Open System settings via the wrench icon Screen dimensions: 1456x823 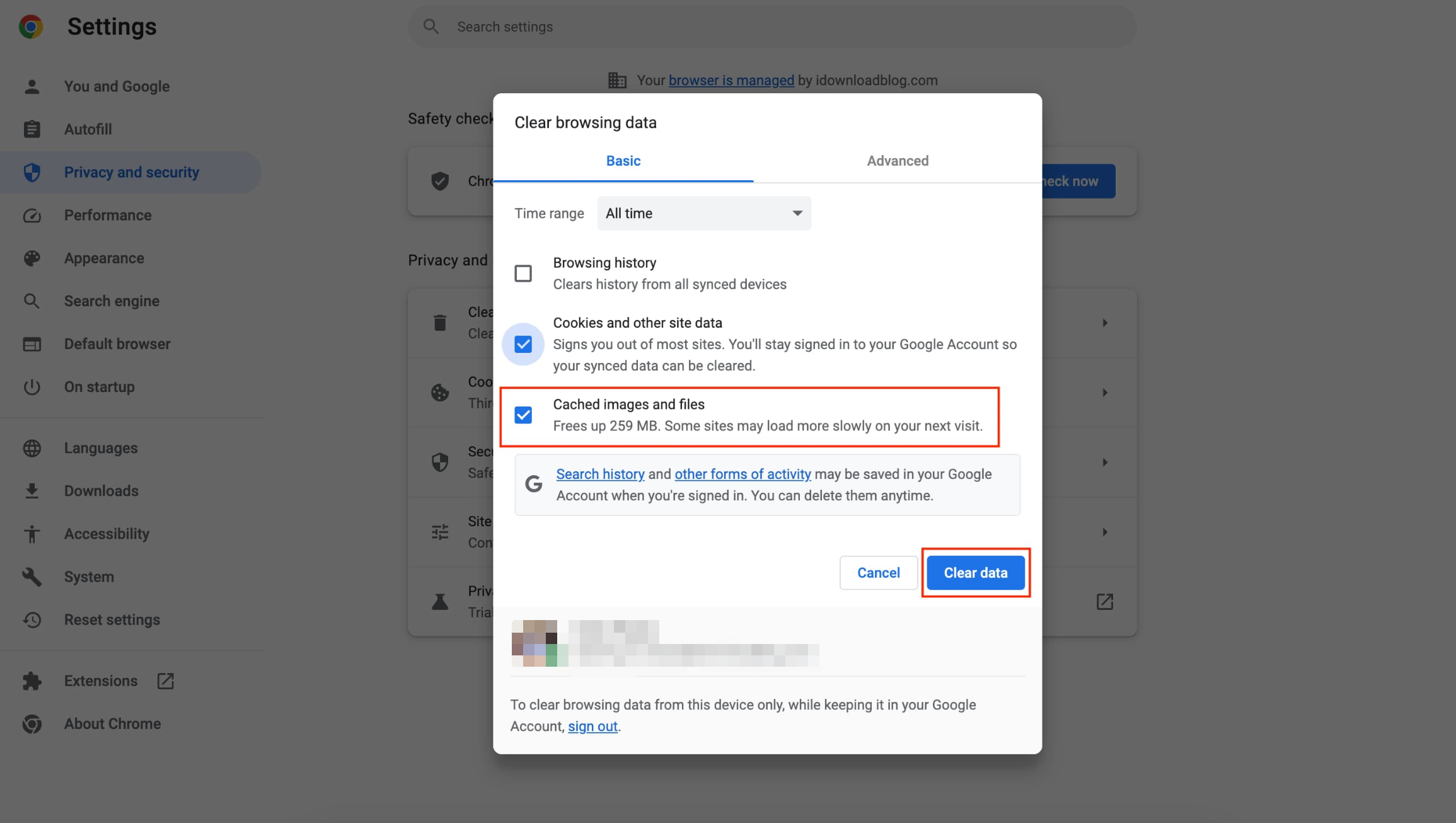[x=32, y=577]
